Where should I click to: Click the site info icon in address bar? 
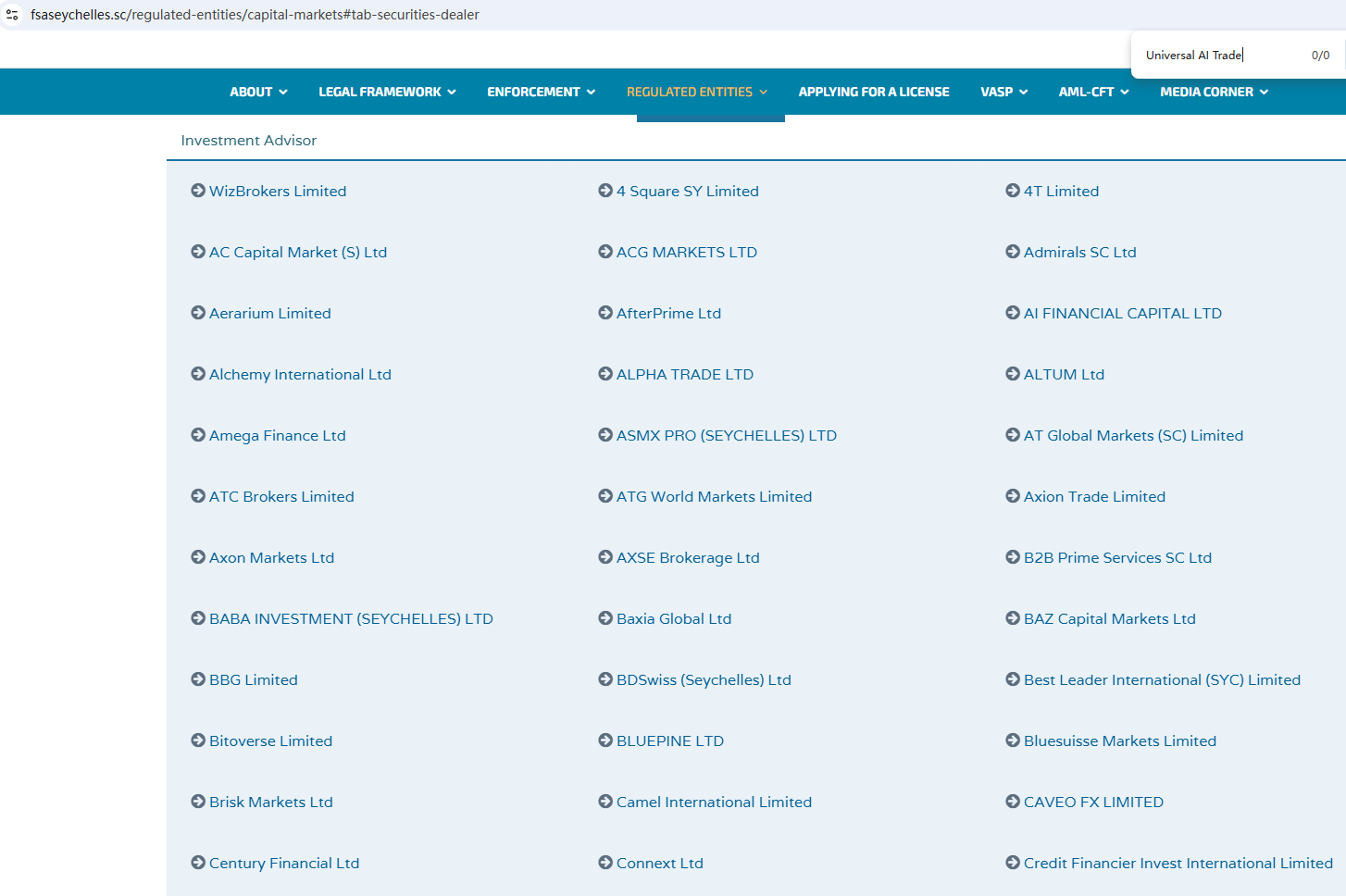[x=12, y=15]
